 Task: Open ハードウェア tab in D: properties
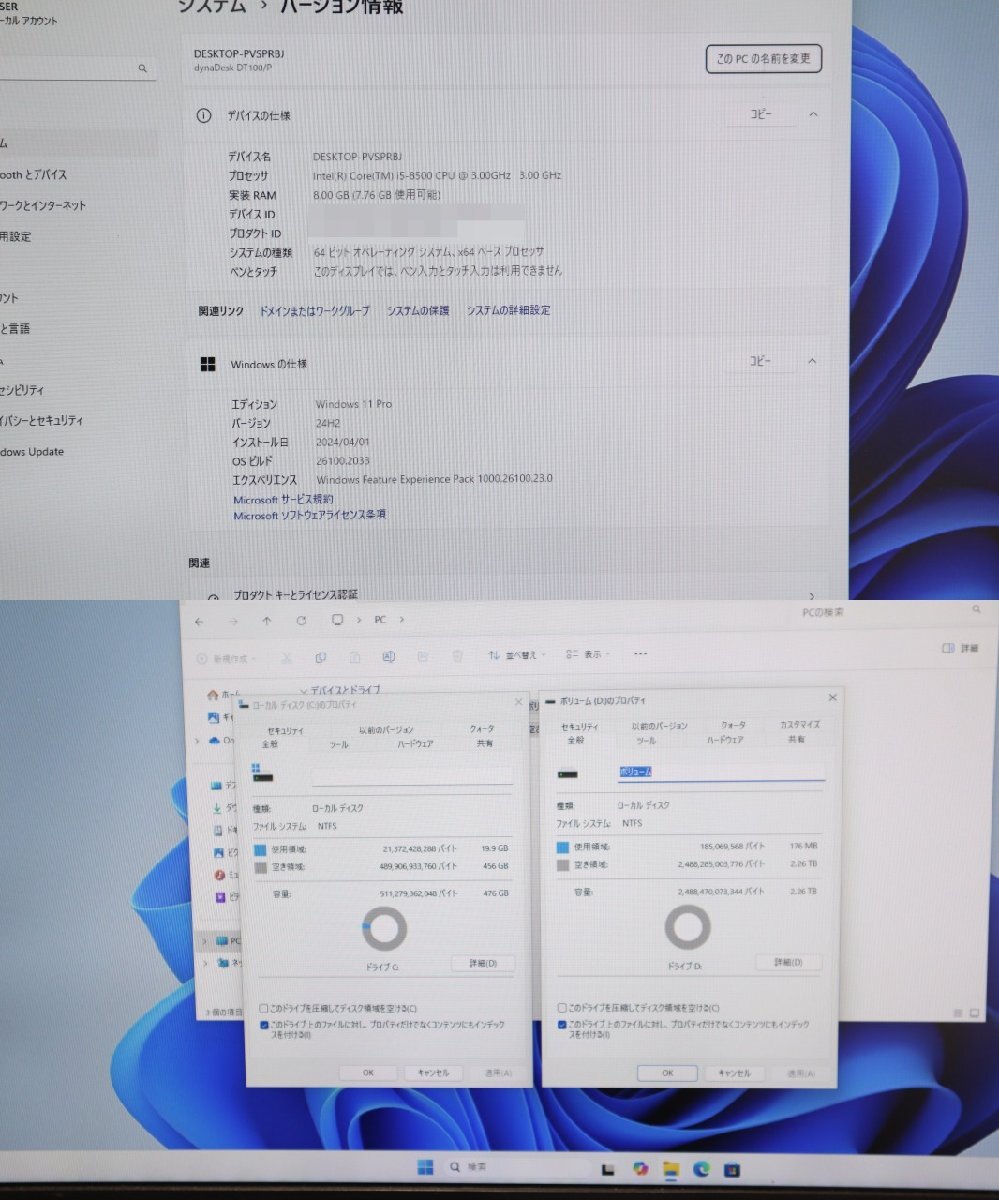click(x=725, y=740)
